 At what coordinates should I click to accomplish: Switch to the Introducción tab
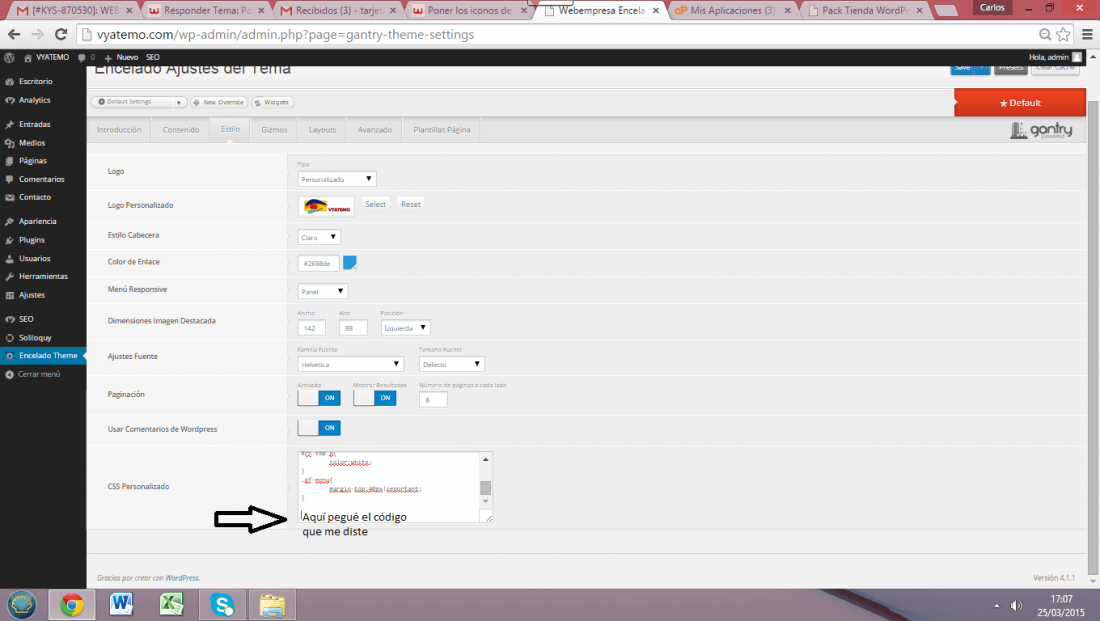[119, 130]
